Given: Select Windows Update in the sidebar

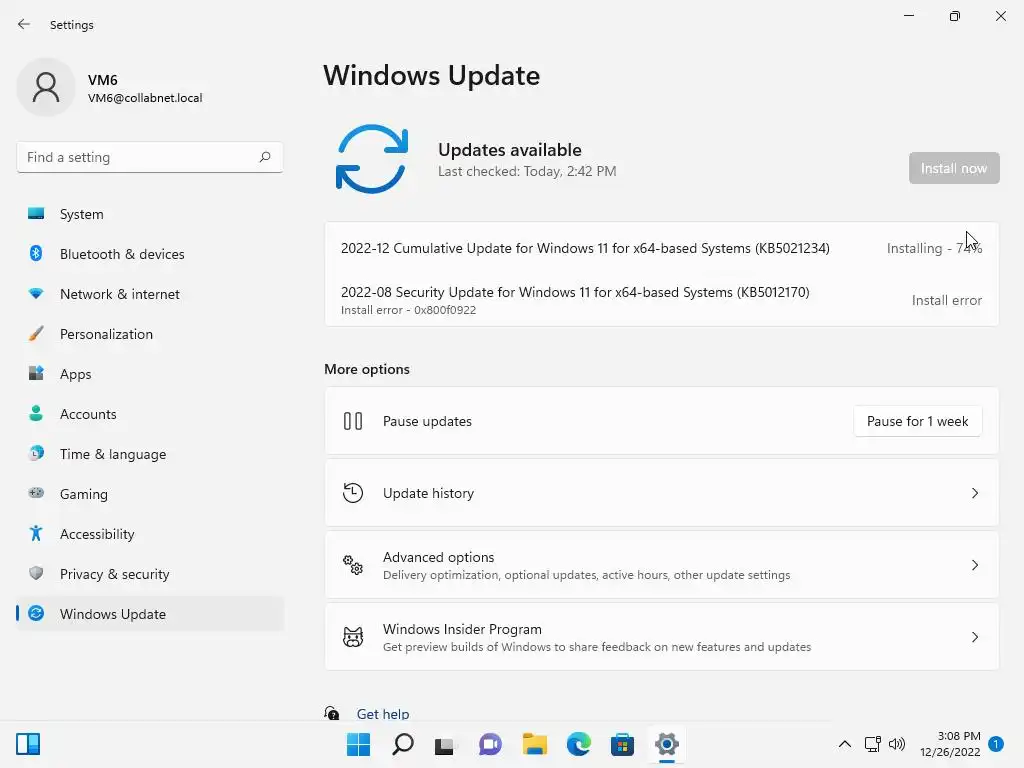Looking at the screenshot, I should (150, 614).
